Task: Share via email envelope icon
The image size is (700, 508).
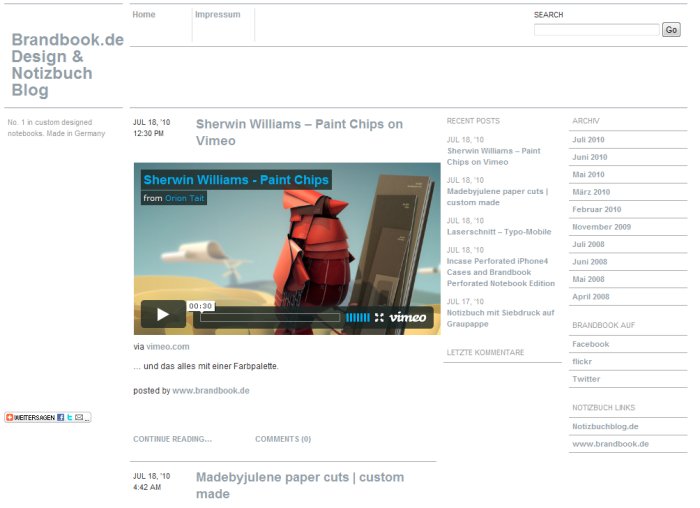Action: pos(79,417)
